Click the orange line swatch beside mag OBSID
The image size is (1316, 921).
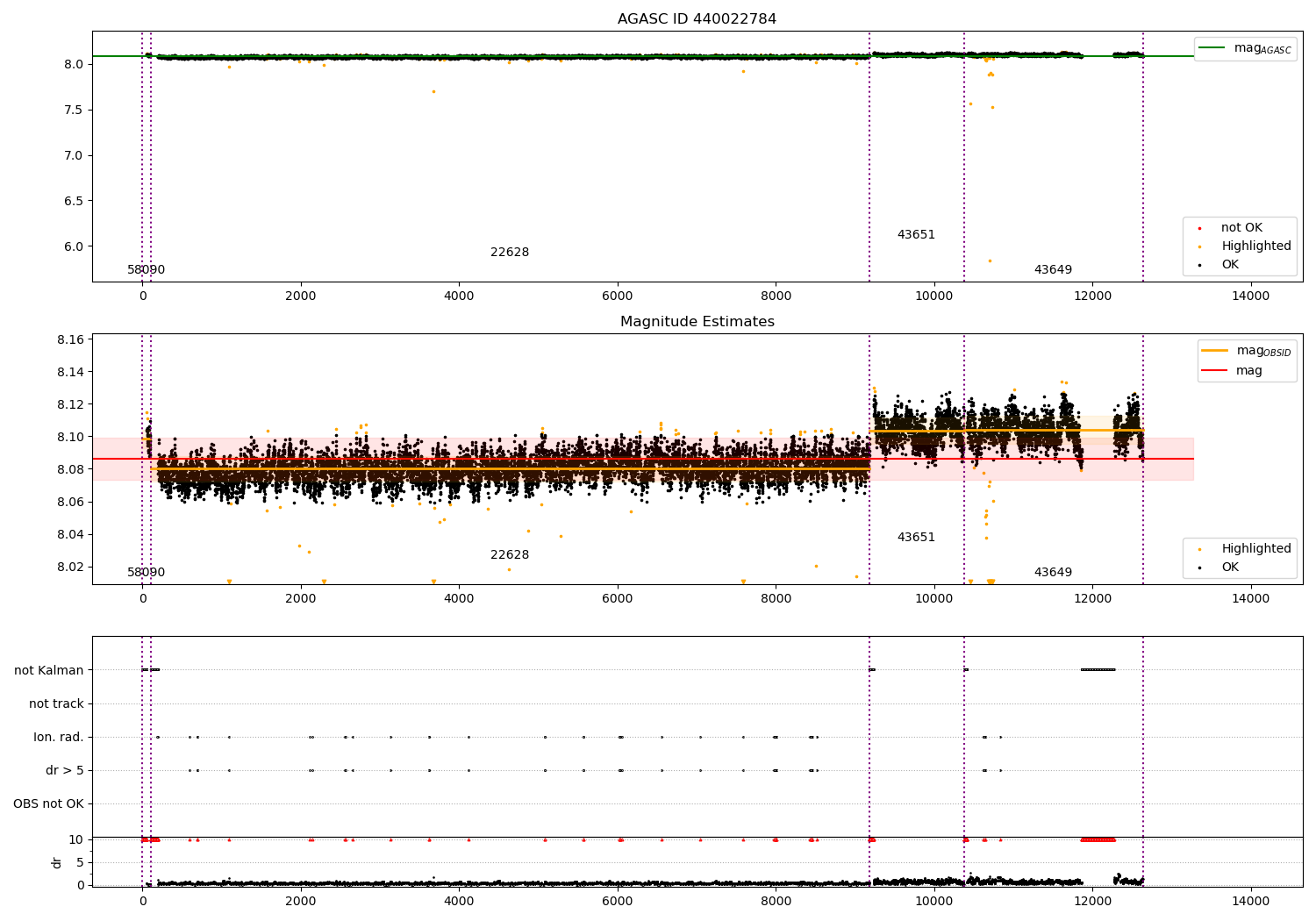[x=1214, y=351]
